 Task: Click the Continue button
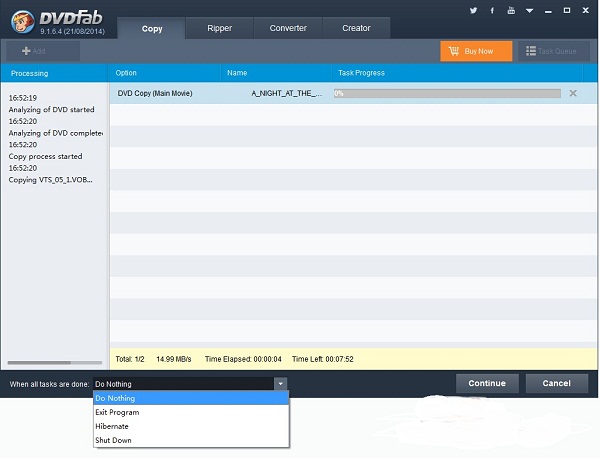pyautogui.click(x=487, y=383)
